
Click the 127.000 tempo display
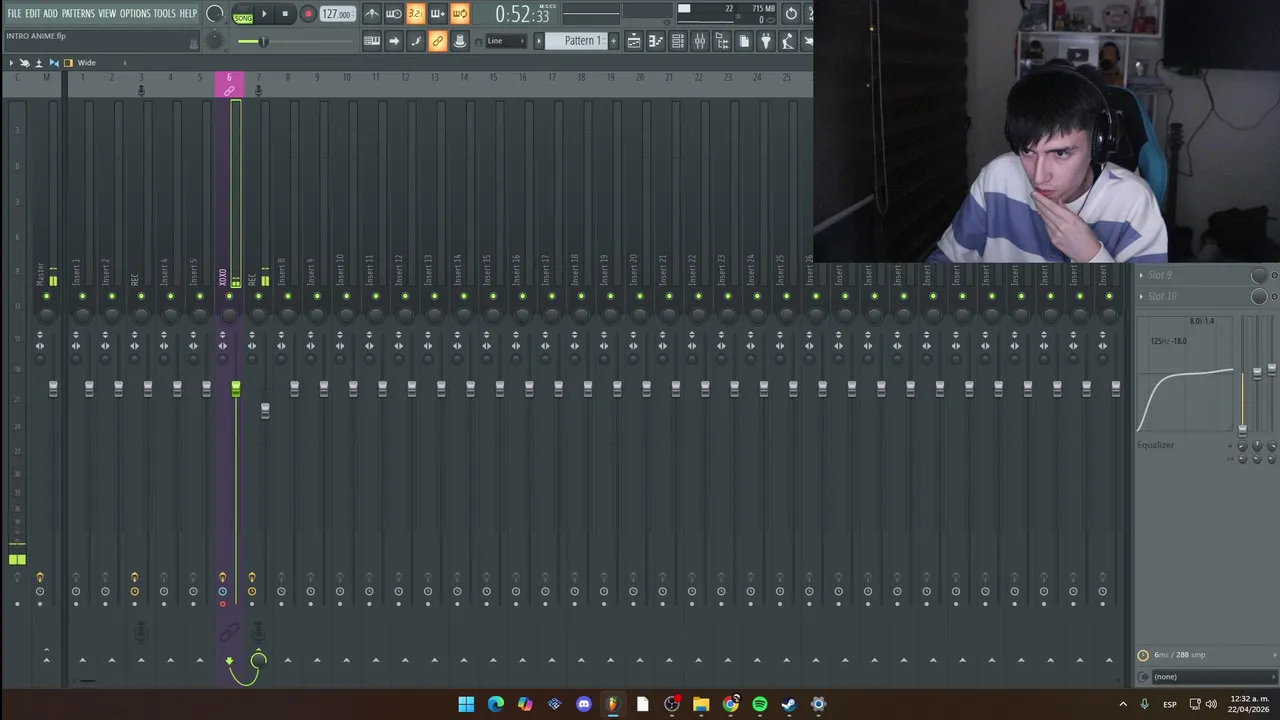click(x=337, y=14)
